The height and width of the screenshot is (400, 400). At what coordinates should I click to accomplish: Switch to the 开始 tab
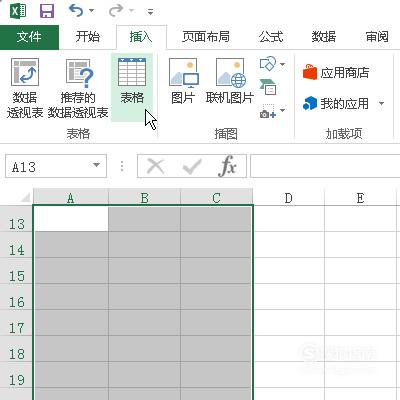click(88, 37)
